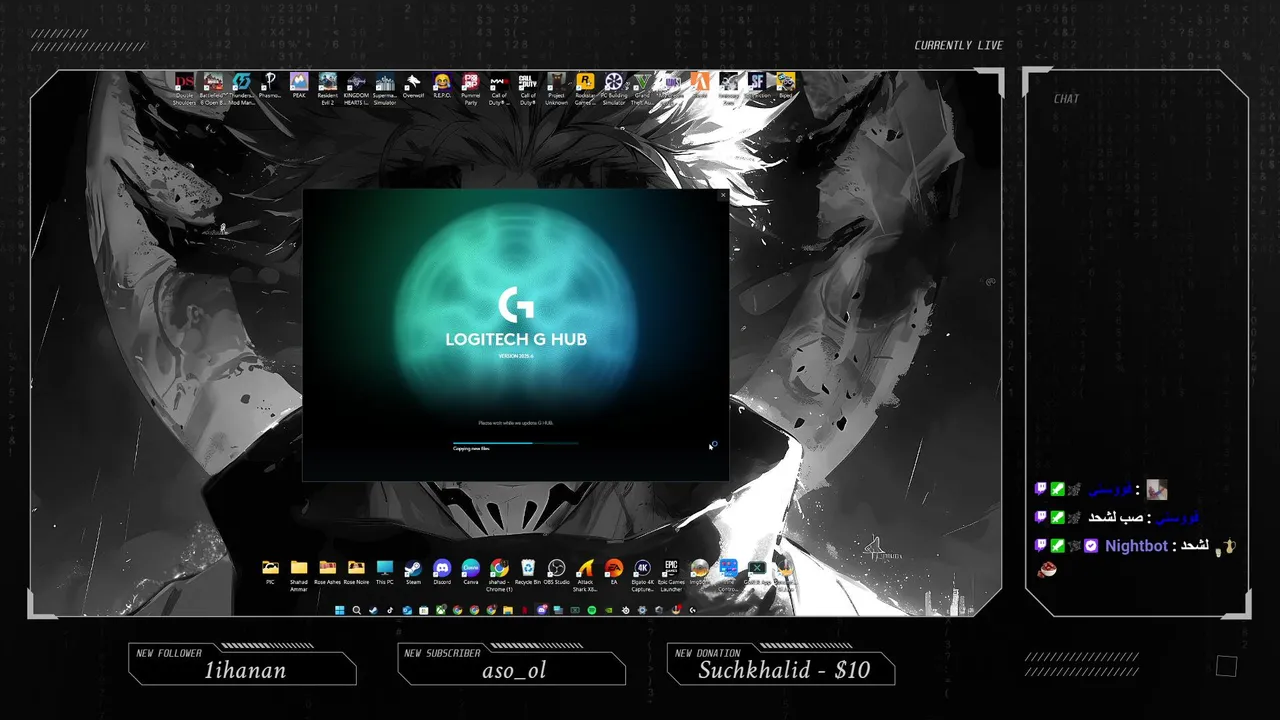Image resolution: width=1280 pixels, height=720 pixels.
Task: Launch the Supermarket Simulator shortcut
Action: (x=385, y=88)
